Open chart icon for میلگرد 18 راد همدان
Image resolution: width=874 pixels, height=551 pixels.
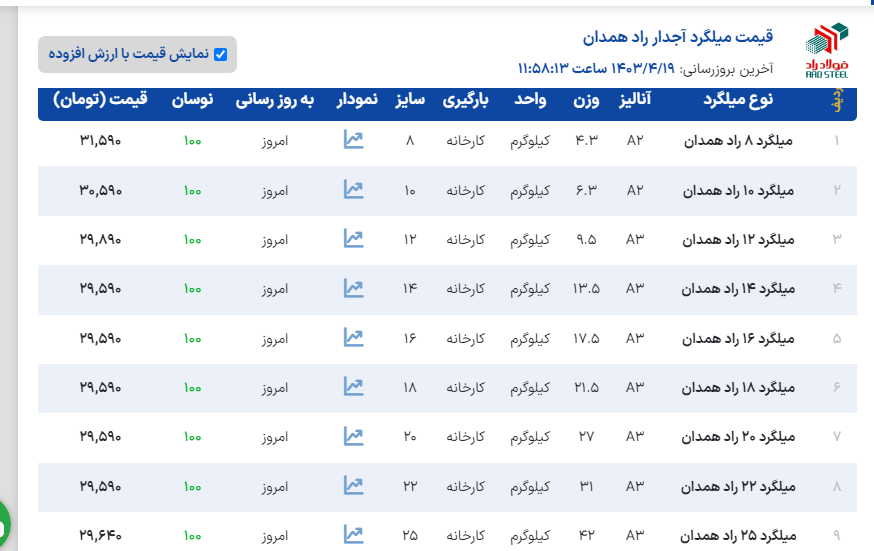click(353, 386)
